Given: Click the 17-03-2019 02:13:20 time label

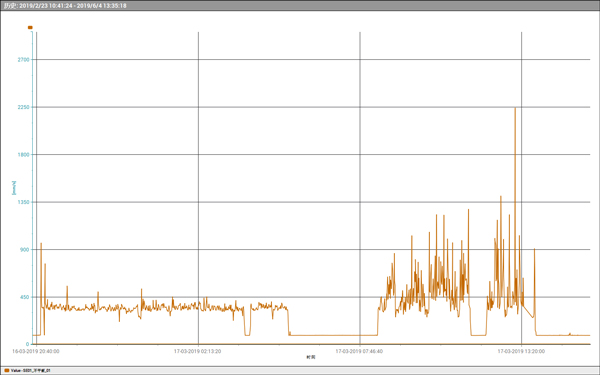Looking at the screenshot, I should (x=197, y=351).
